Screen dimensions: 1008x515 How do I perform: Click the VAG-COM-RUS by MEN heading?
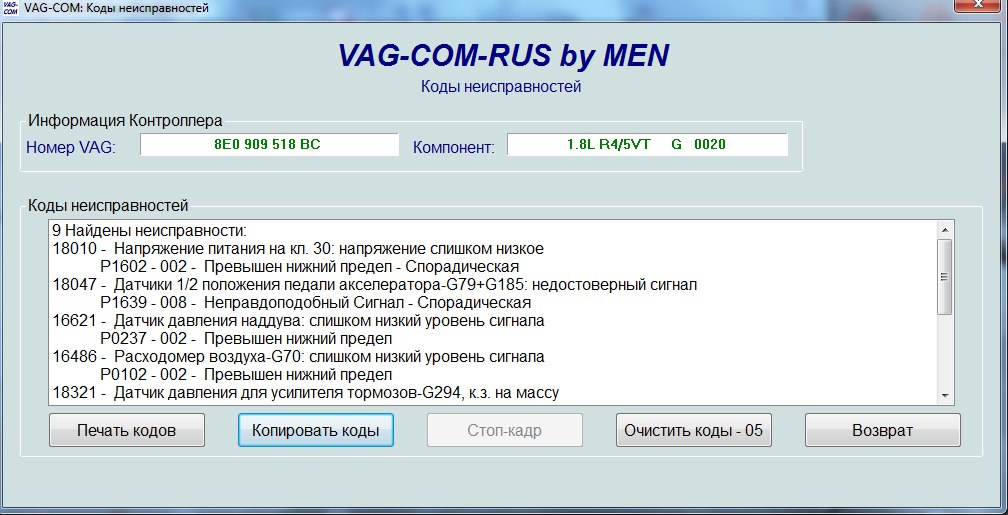click(503, 55)
